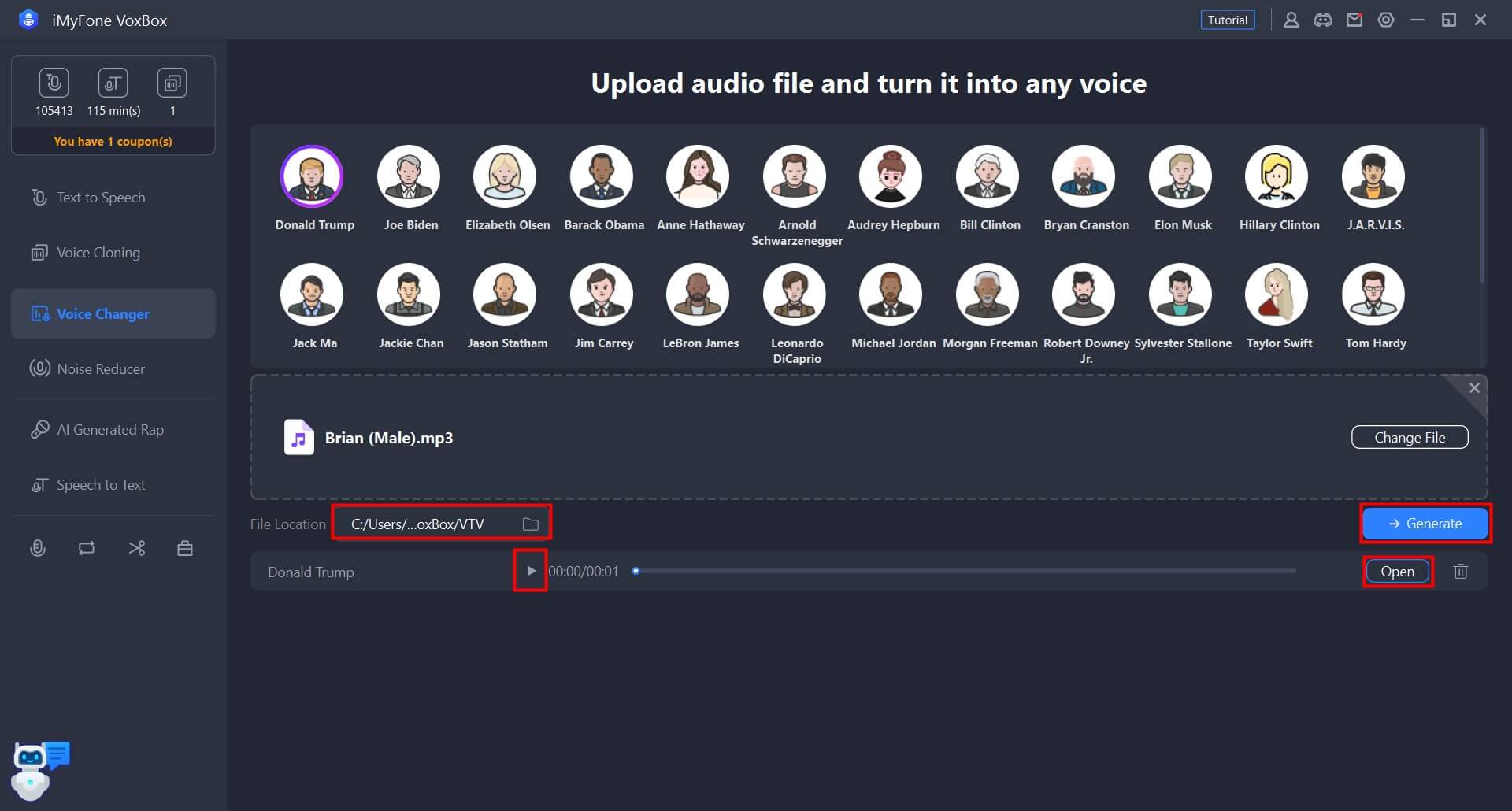
Task: Open the chatbot assistant robot icon
Action: click(39, 770)
